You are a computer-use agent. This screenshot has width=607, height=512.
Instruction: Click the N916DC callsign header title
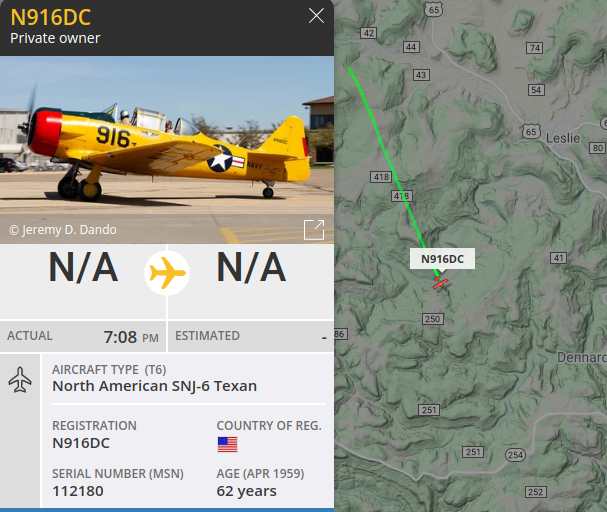[x=51, y=17]
